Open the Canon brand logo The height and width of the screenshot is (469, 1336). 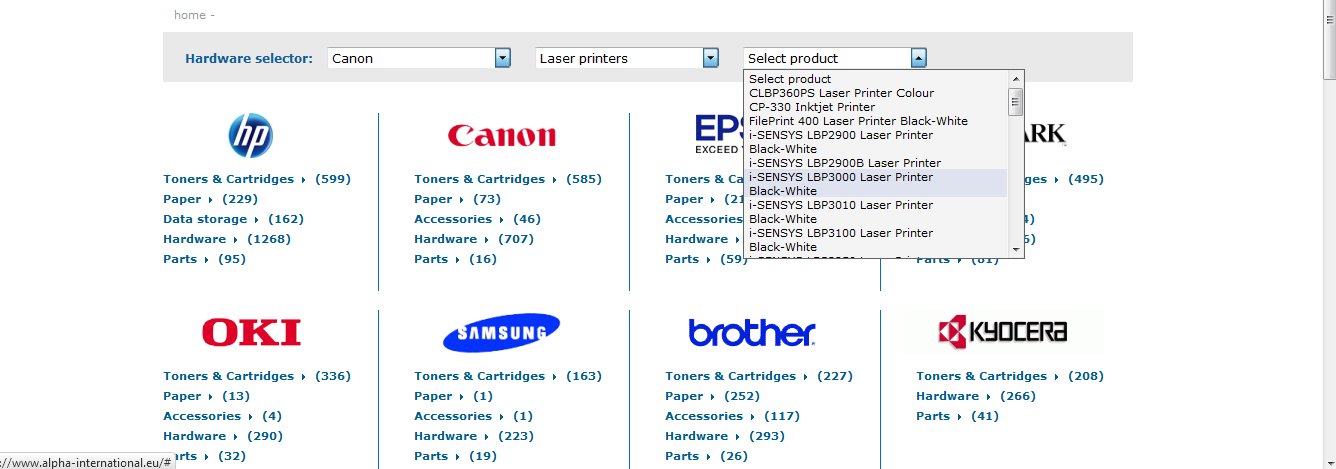(x=502, y=136)
